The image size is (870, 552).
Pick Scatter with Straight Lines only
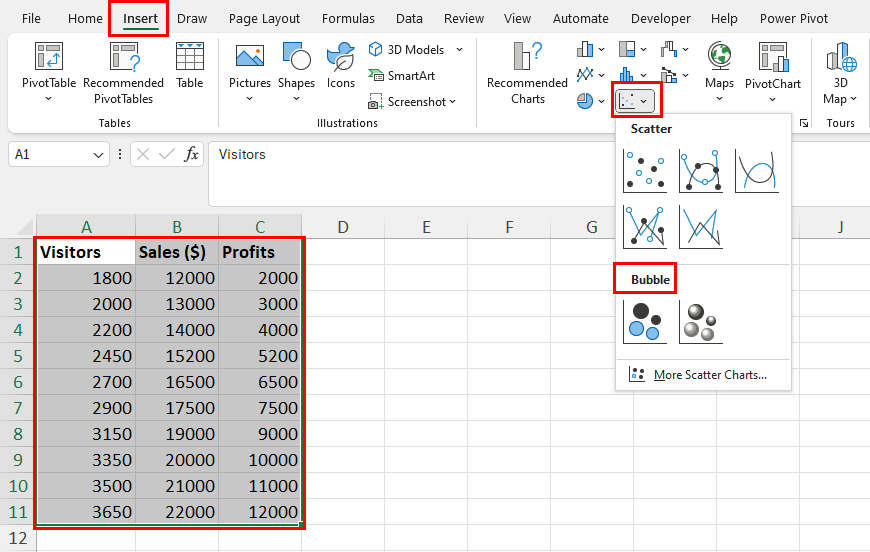click(x=701, y=227)
